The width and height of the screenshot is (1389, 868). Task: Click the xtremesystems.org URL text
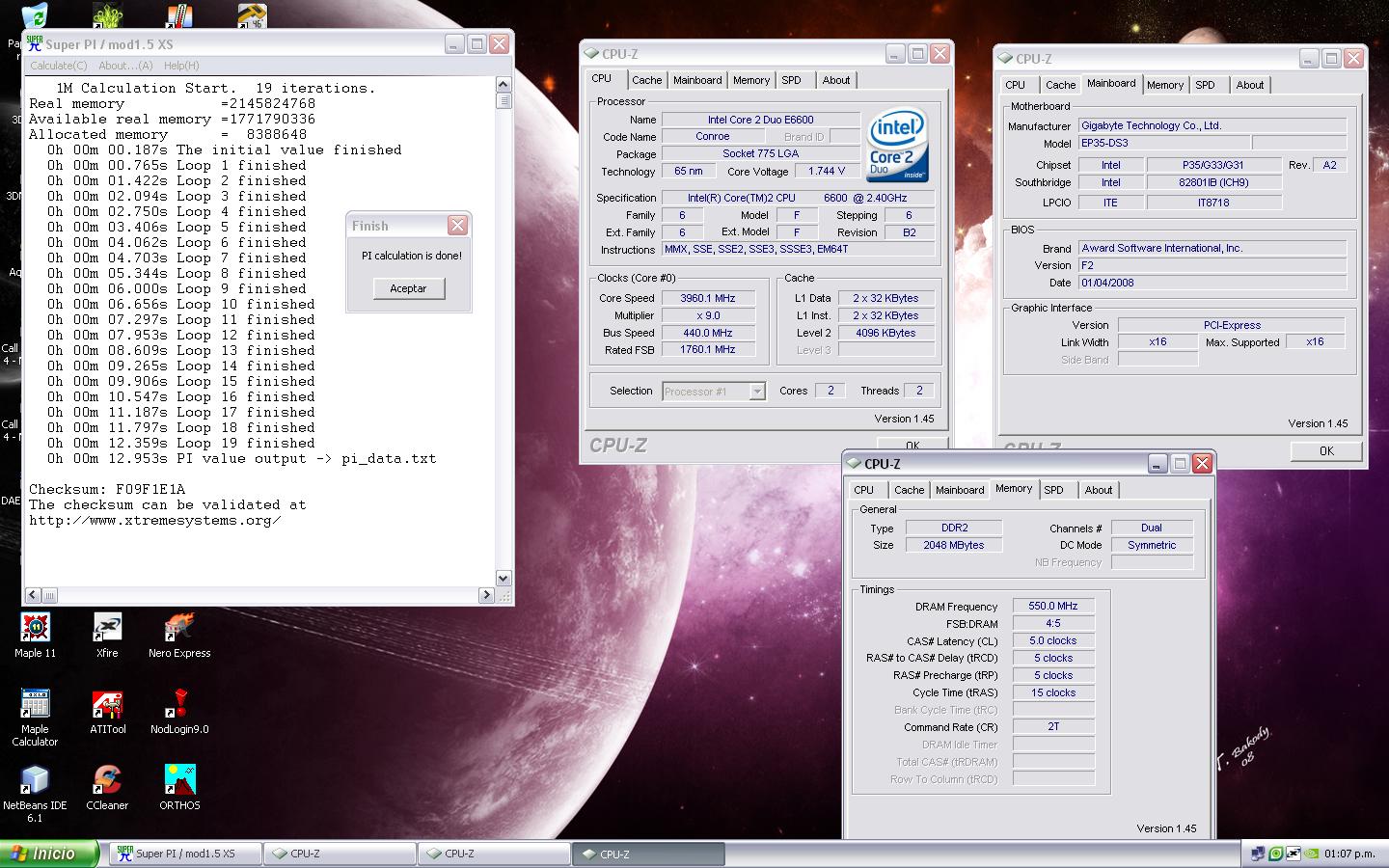pyautogui.click(x=155, y=520)
